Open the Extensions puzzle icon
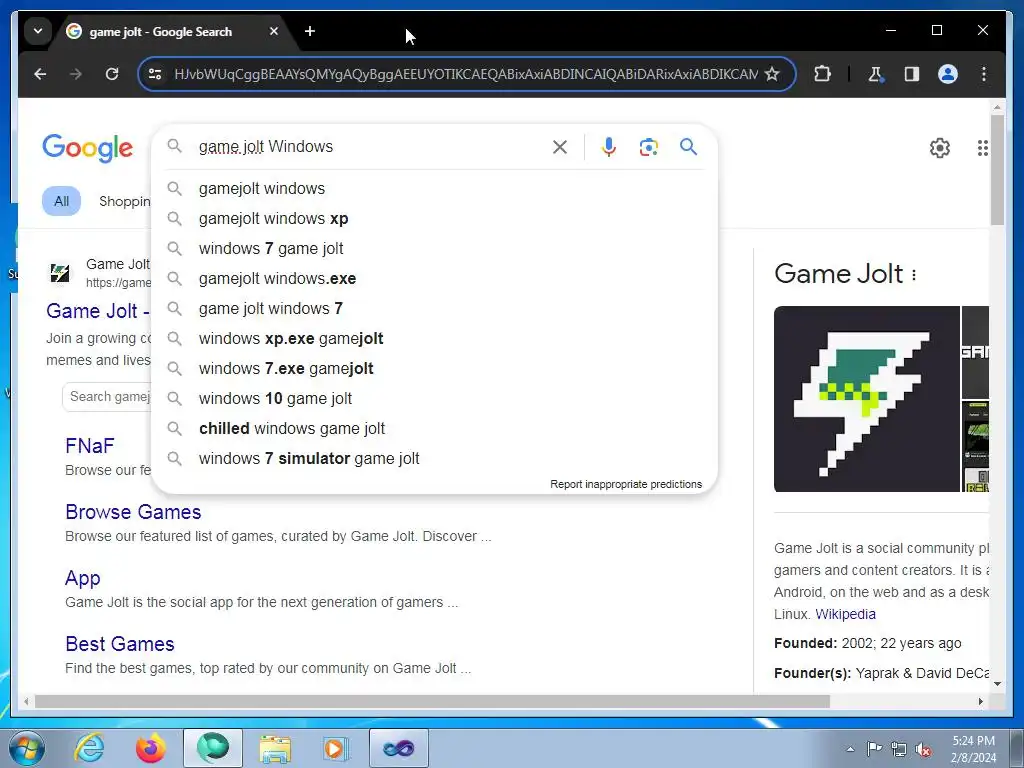 [822, 74]
